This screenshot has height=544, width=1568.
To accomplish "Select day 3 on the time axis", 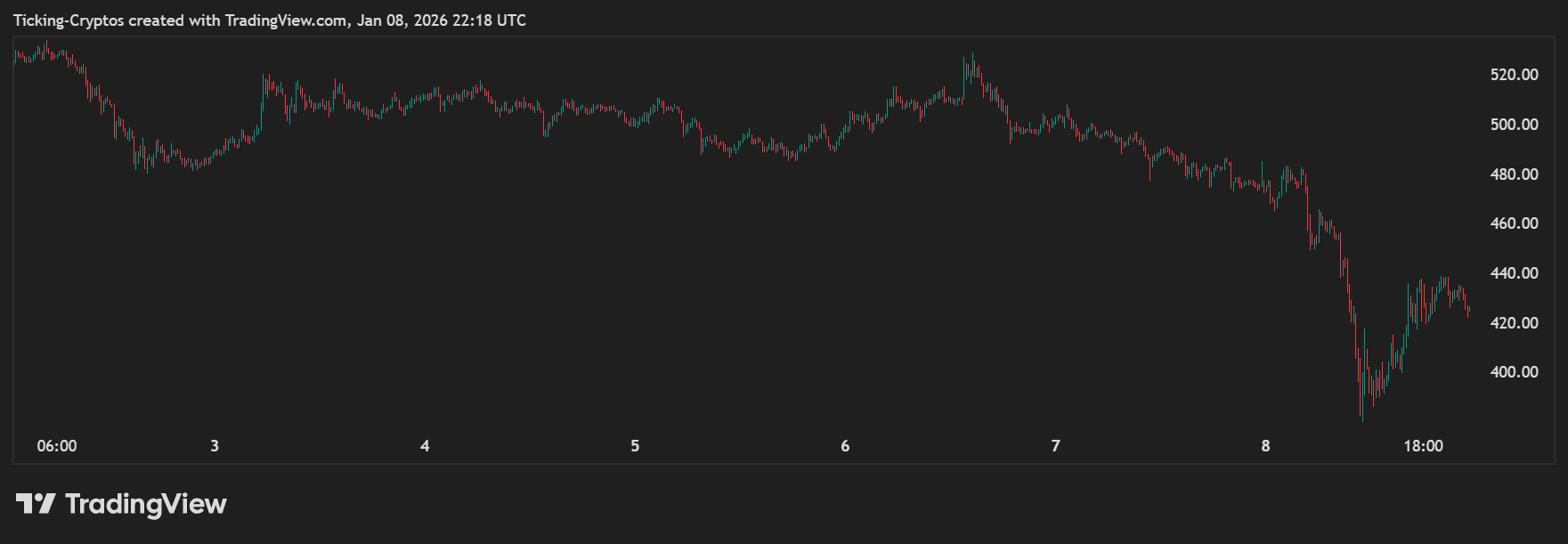I will (215, 446).
